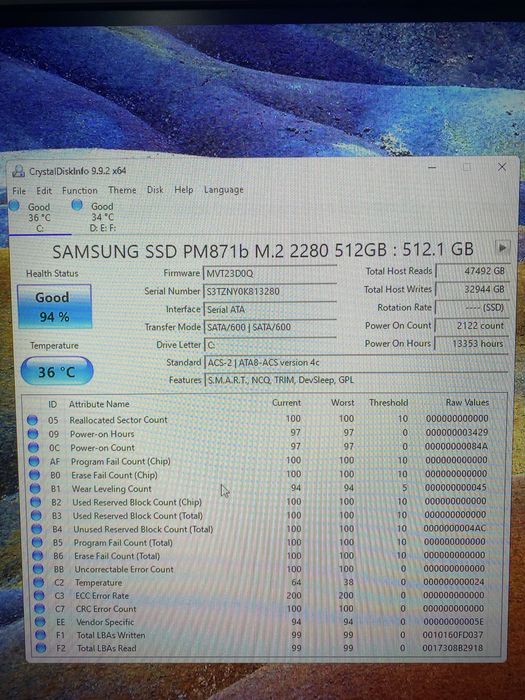
Task: Click status orb for Erase Fail Count (Chip)
Action: point(34,475)
